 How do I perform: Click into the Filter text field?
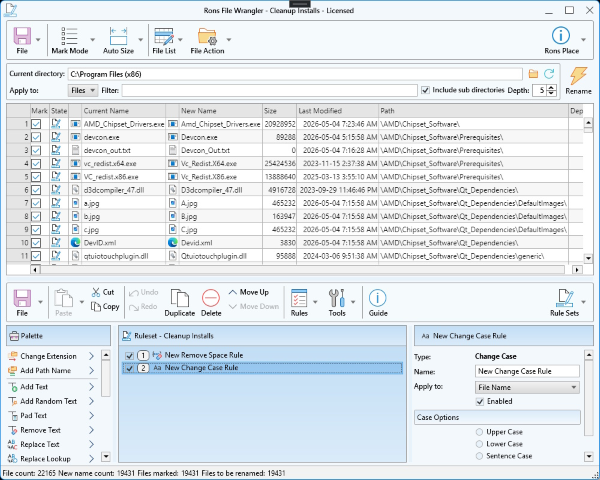pyautogui.click(x=269, y=91)
